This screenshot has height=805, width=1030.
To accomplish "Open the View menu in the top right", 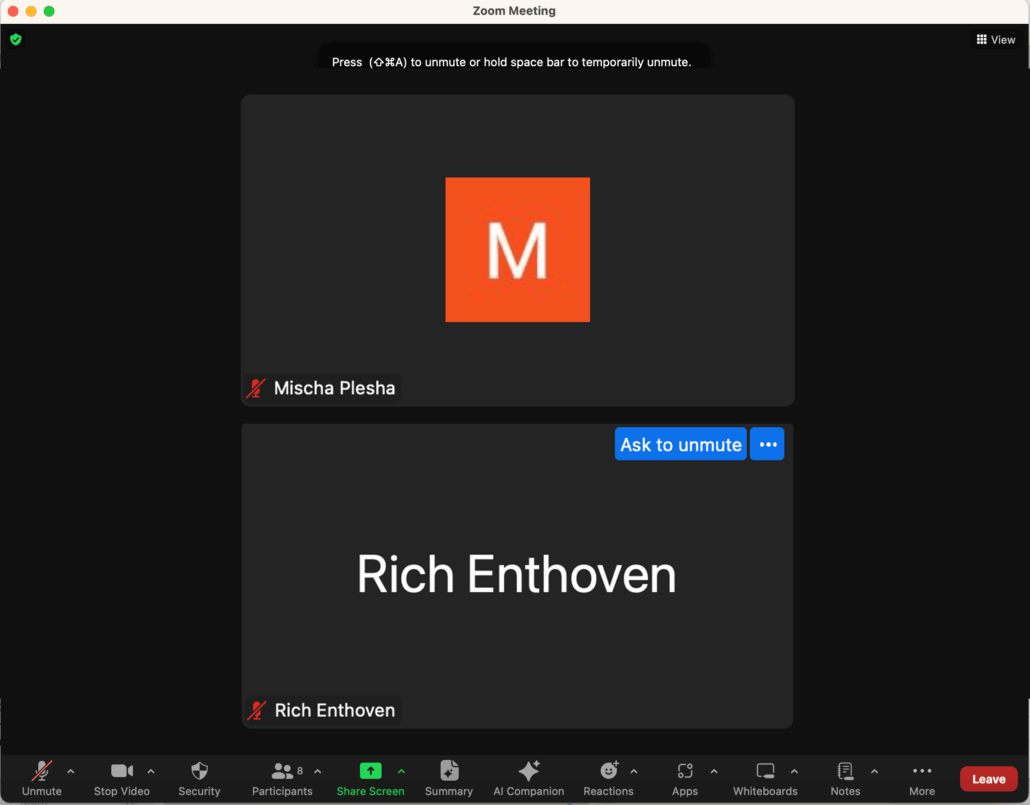I will click(995, 39).
